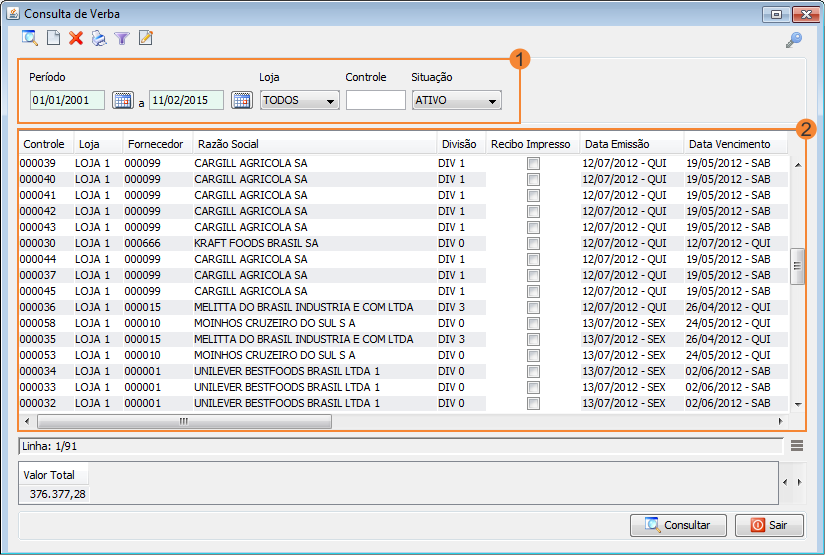825x555 pixels.
Task: Click the Recibo Impresso column header
Action: pos(532,144)
